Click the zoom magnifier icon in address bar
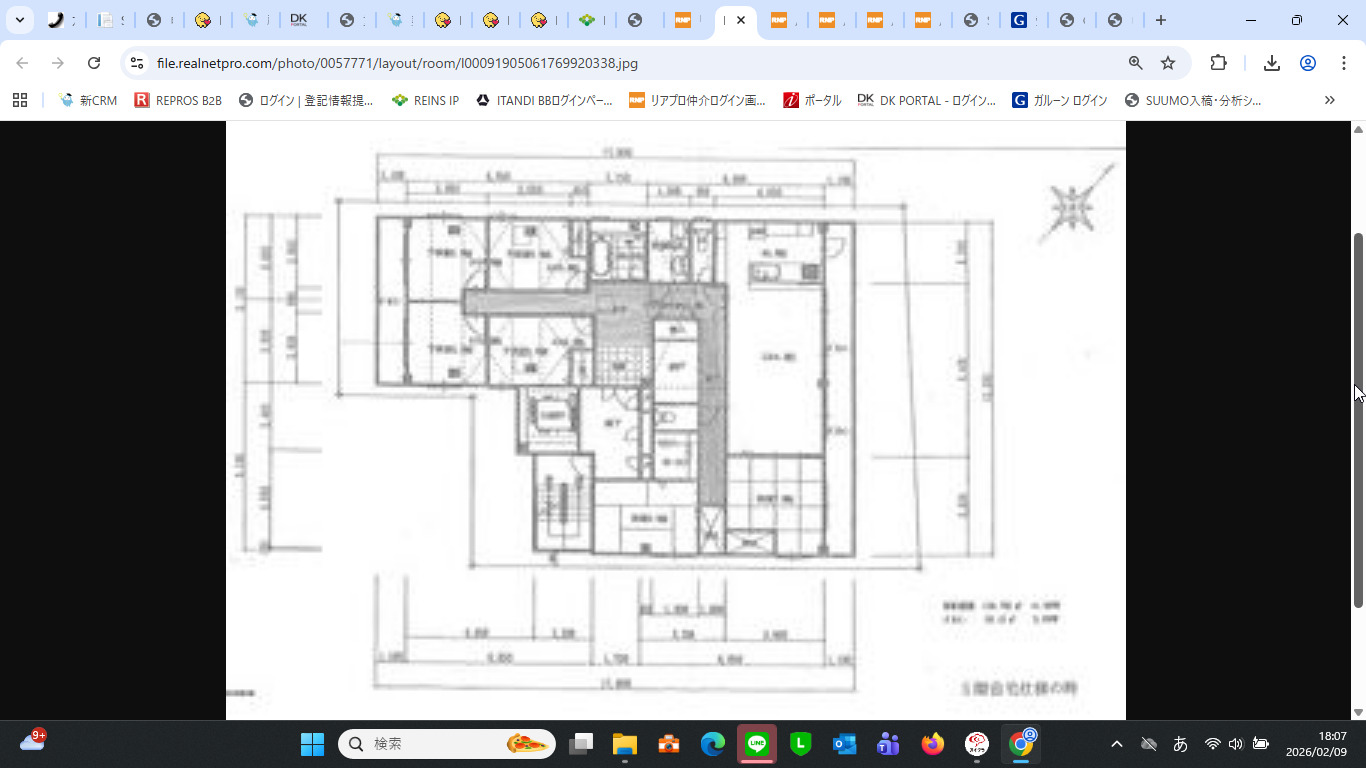This screenshot has height=768, width=1366. pyautogui.click(x=1135, y=63)
